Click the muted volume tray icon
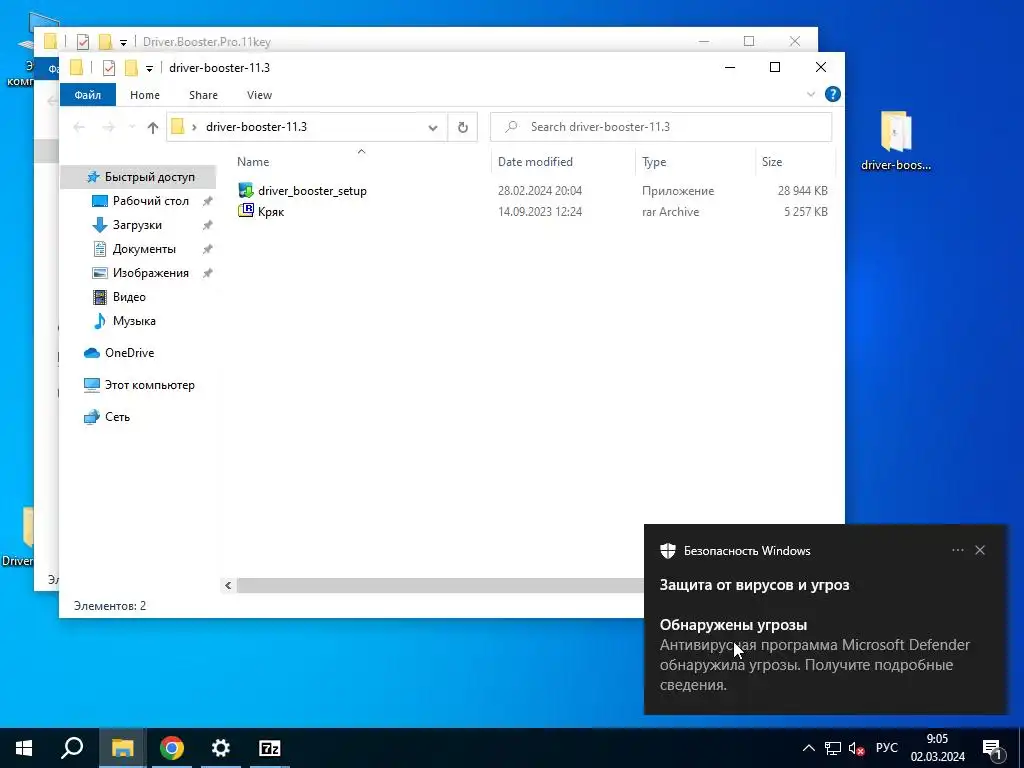The image size is (1024, 768). 857,748
